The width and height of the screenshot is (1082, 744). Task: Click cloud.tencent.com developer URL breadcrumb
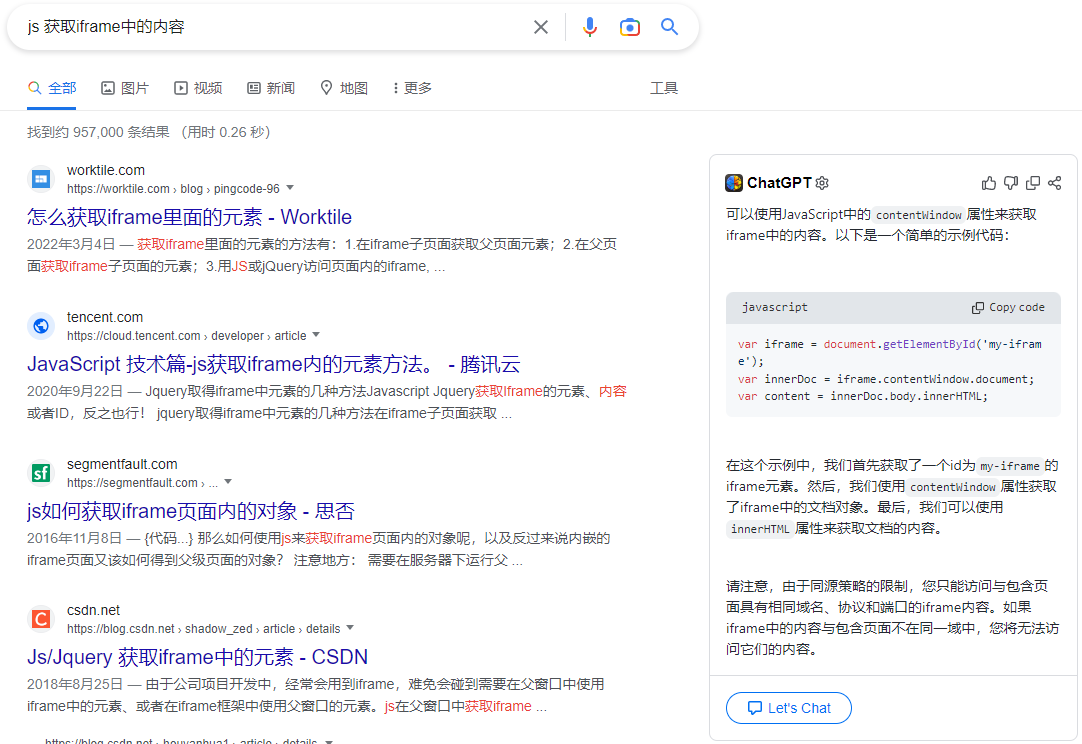(186, 335)
